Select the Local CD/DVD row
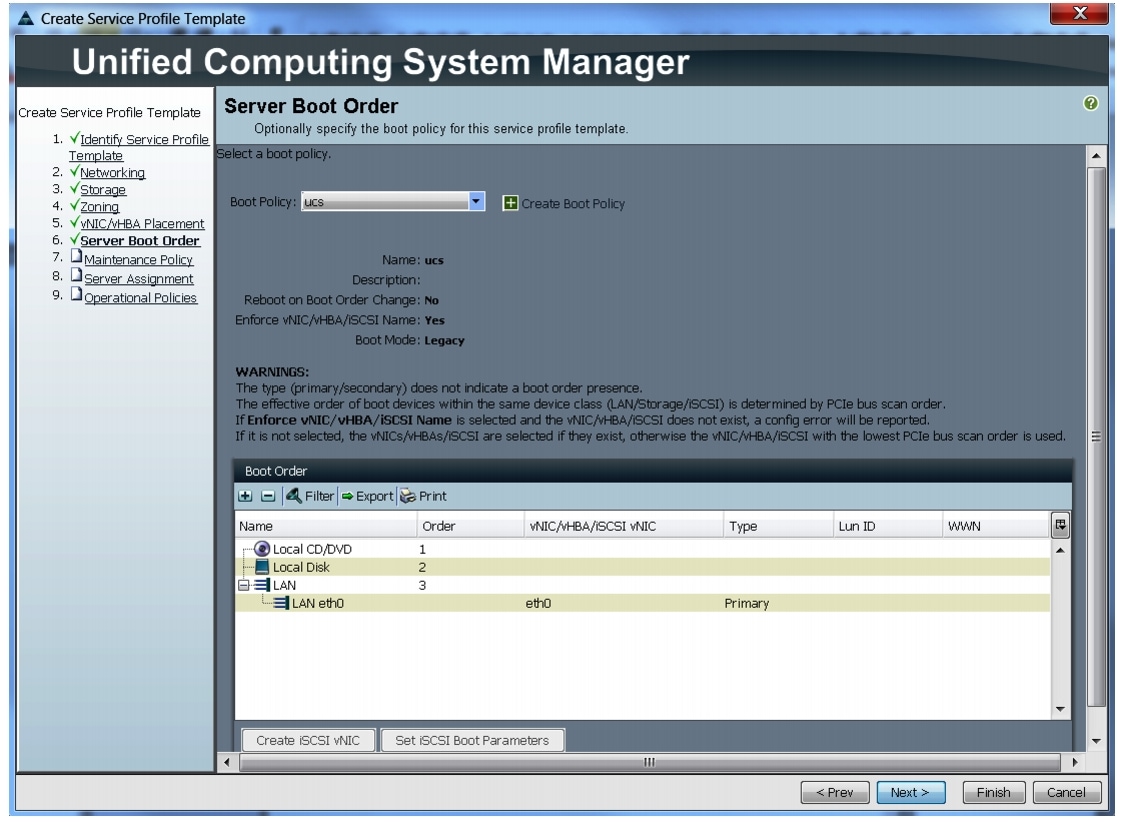Viewport: 1131px width, 822px height. click(643, 549)
